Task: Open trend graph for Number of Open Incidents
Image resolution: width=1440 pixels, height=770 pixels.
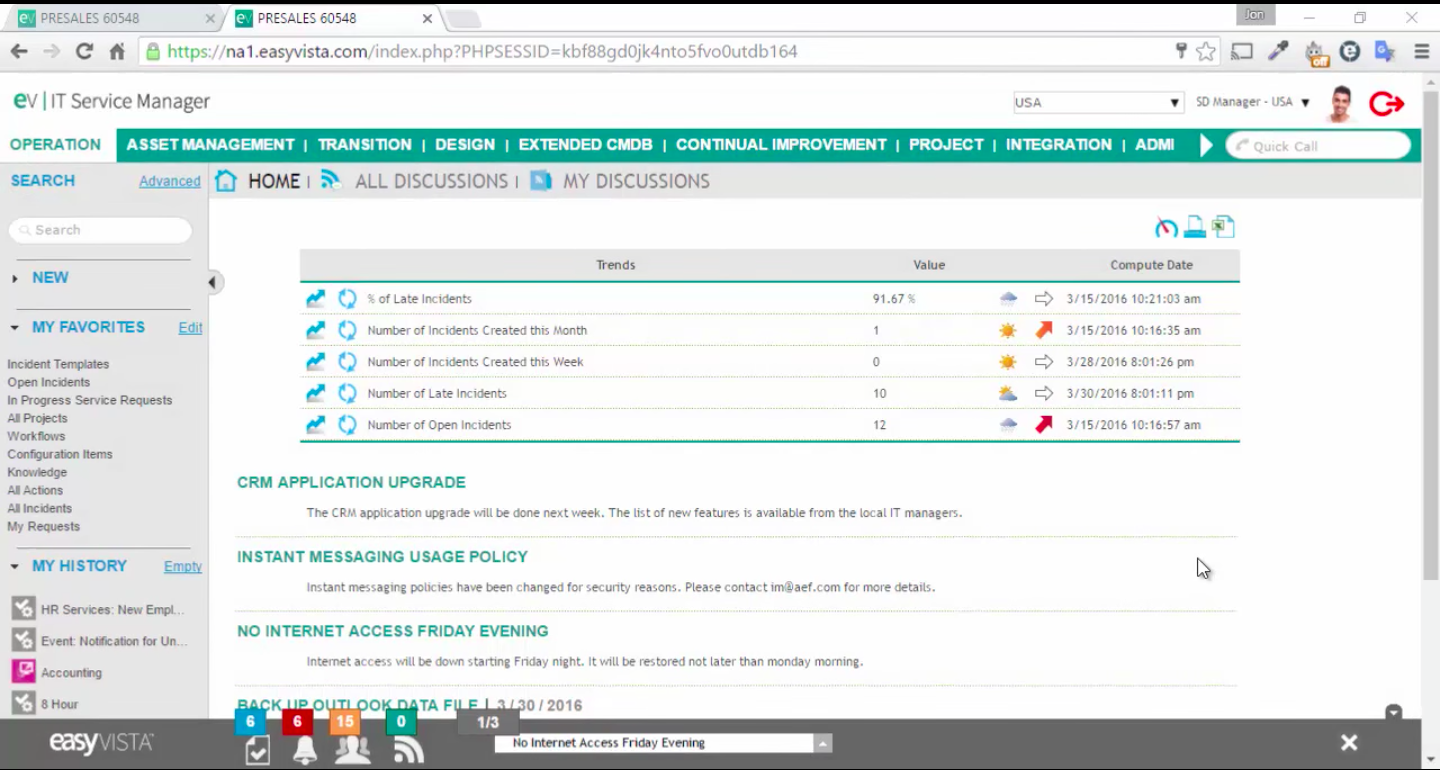Action: [314, 424]
